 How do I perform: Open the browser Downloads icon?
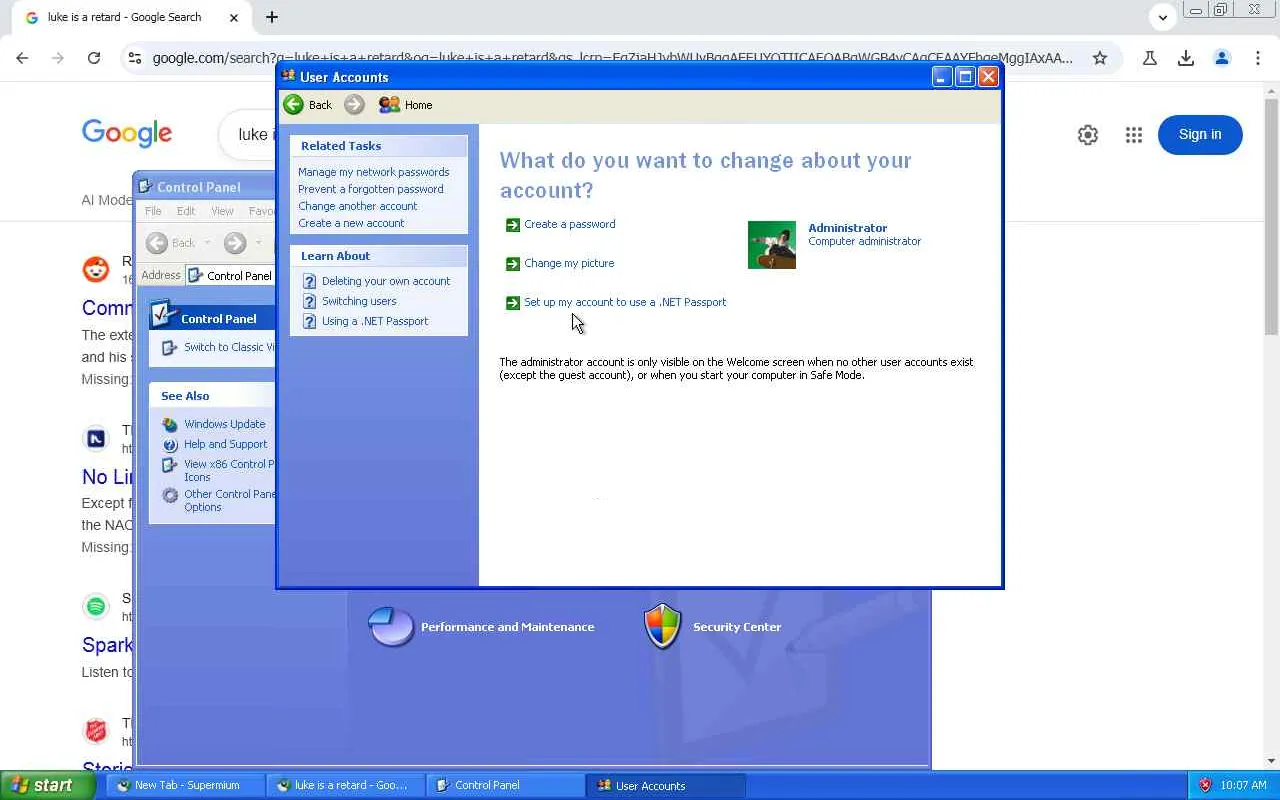pyautogui.click(x=1186, y=58)
